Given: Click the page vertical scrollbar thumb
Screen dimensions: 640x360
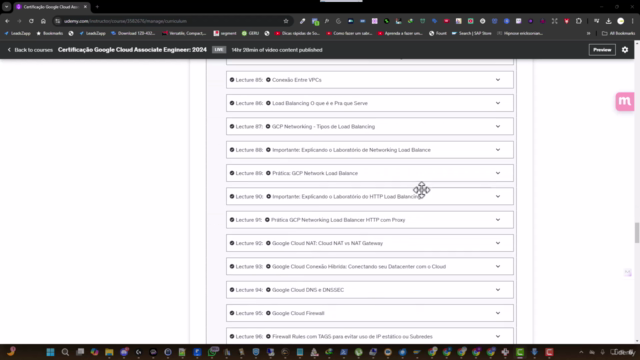Looking at the screenshot, I should 637,233.
